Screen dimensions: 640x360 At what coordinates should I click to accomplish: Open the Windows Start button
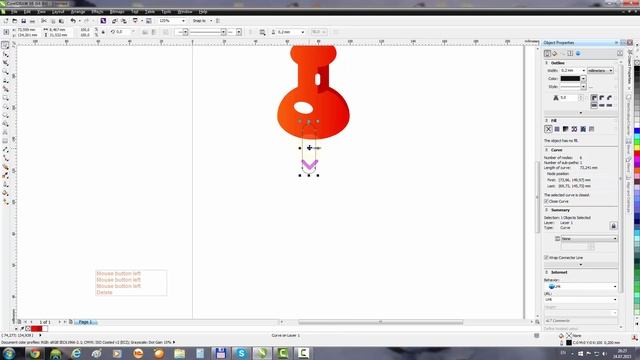(x=9, y=353)
